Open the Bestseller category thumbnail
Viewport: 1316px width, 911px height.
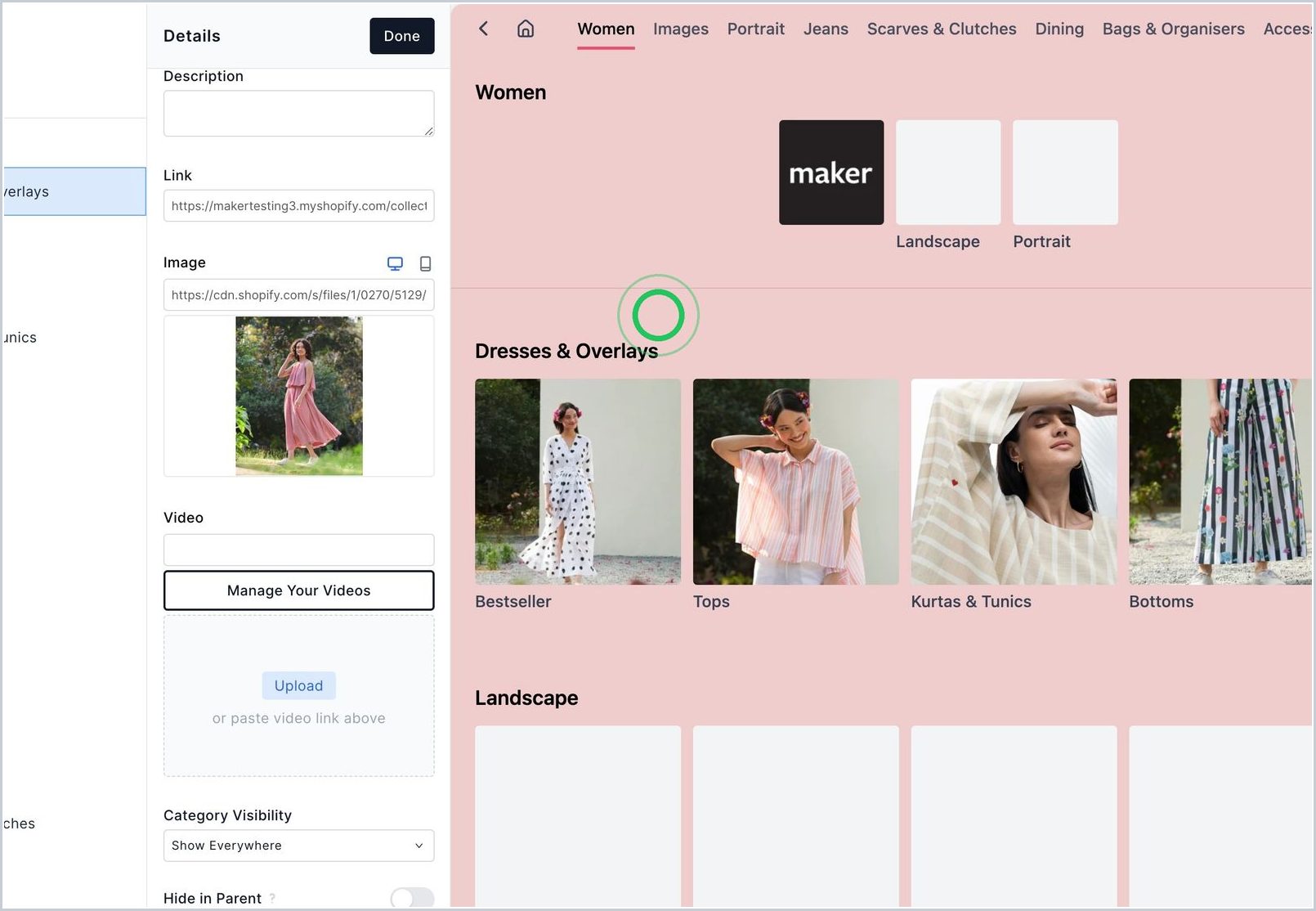(577, 481)
